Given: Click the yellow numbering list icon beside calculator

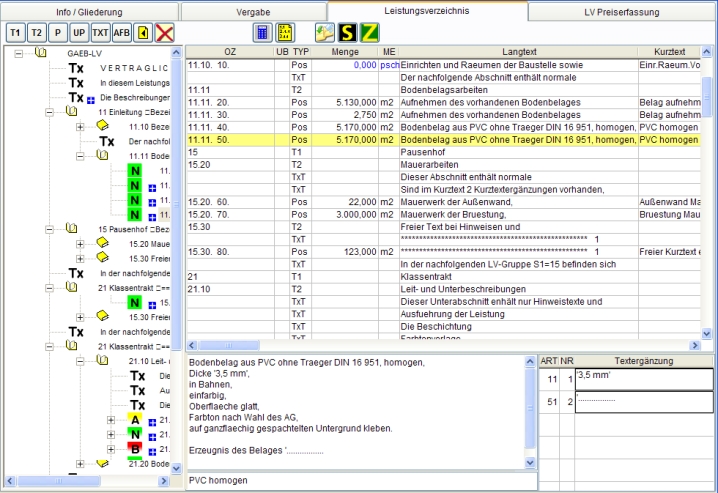Looking at the screenshot, I should pyautogui.click(x=283, y=32).
